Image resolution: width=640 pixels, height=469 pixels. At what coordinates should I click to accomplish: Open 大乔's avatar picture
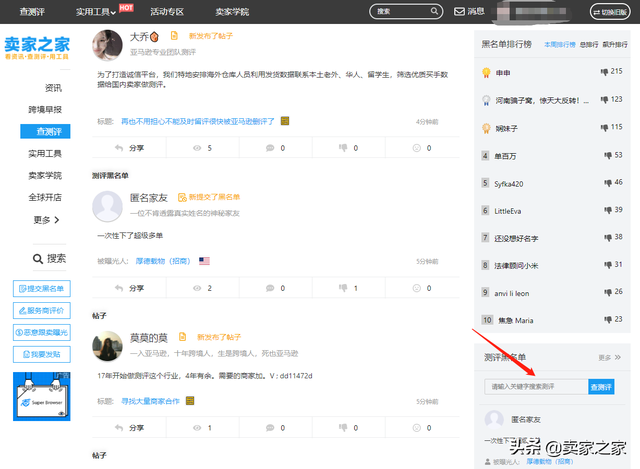[107, 45]
